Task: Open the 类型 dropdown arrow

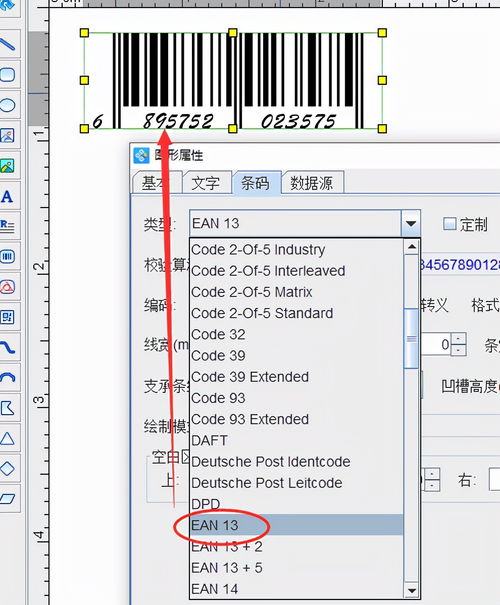Action: tap(411, 223)
